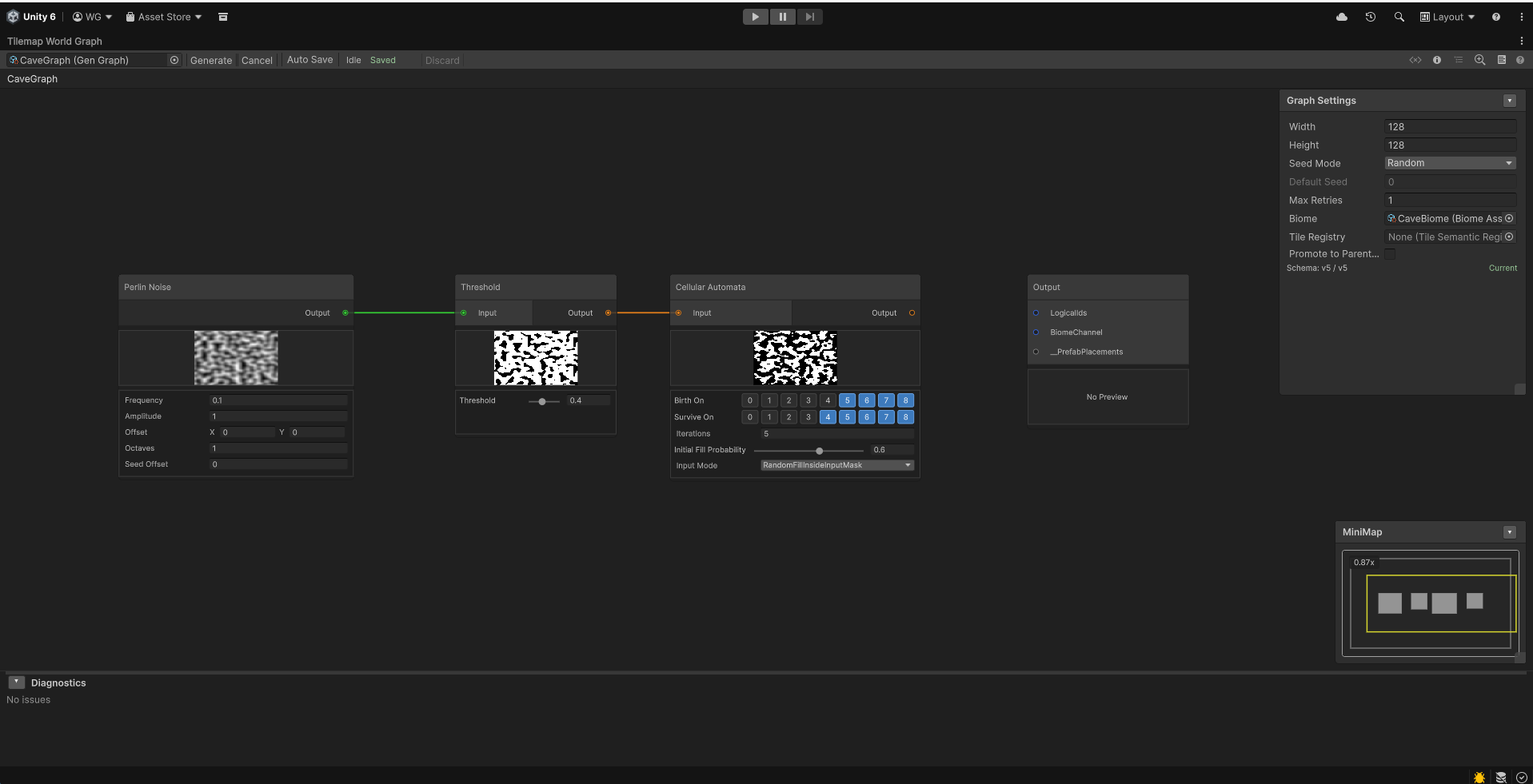Image resolution: width=1533 pixels, height=784 pixels.
Task: Click the Pause button
Action: click(783, 17)
